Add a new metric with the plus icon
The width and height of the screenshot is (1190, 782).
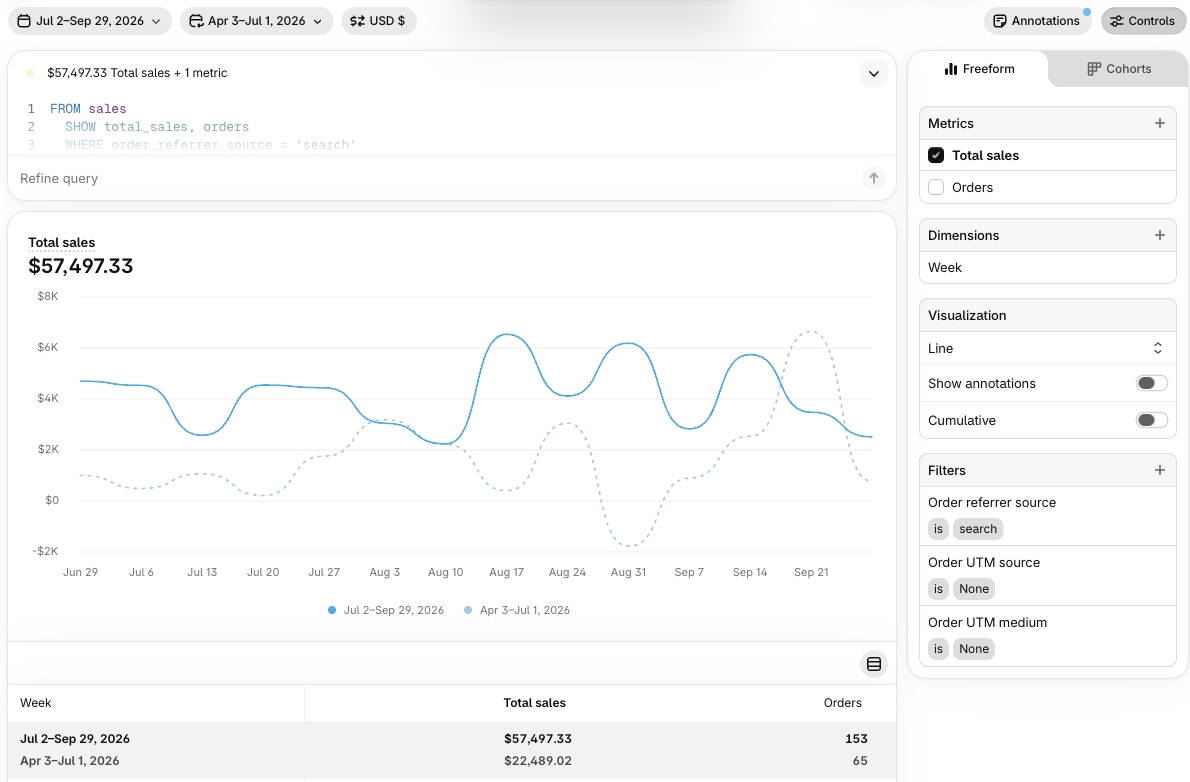(x=1160, y=123)
